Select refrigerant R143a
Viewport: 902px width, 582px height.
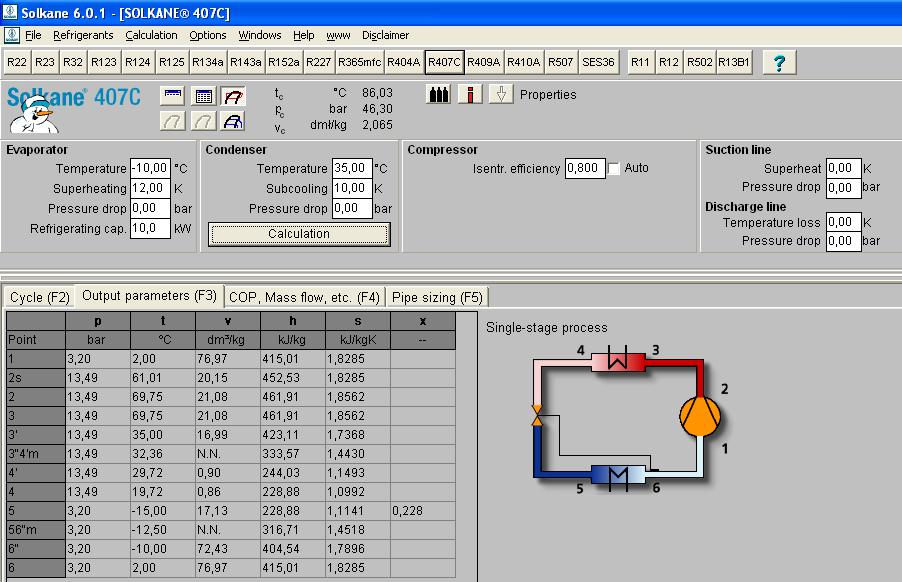point(246,62)
